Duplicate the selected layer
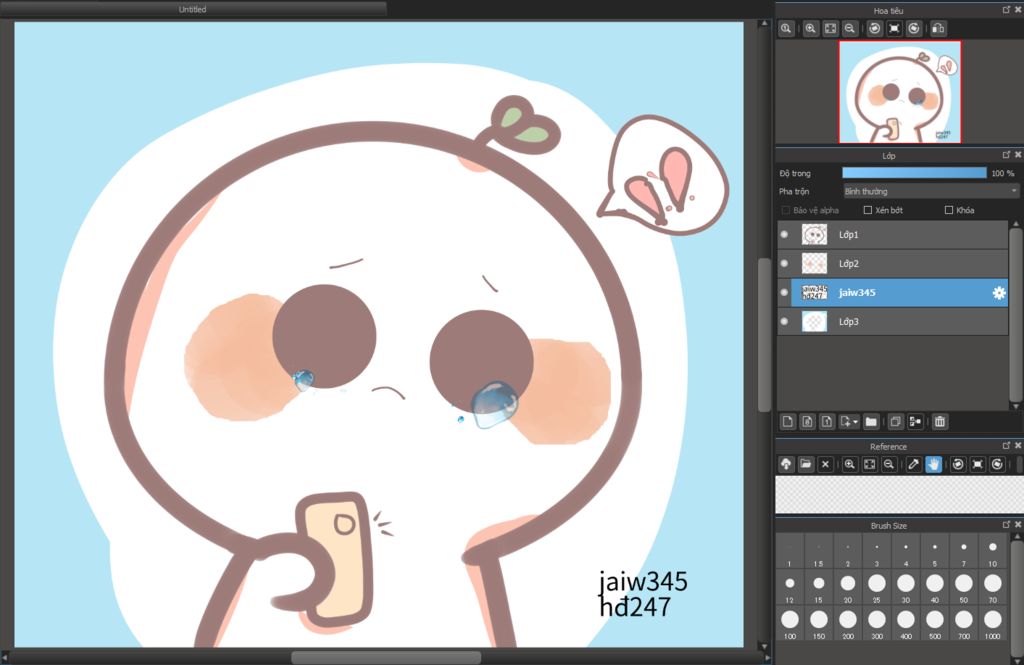This screenshot has height=665, width=1024. point(896,422)
